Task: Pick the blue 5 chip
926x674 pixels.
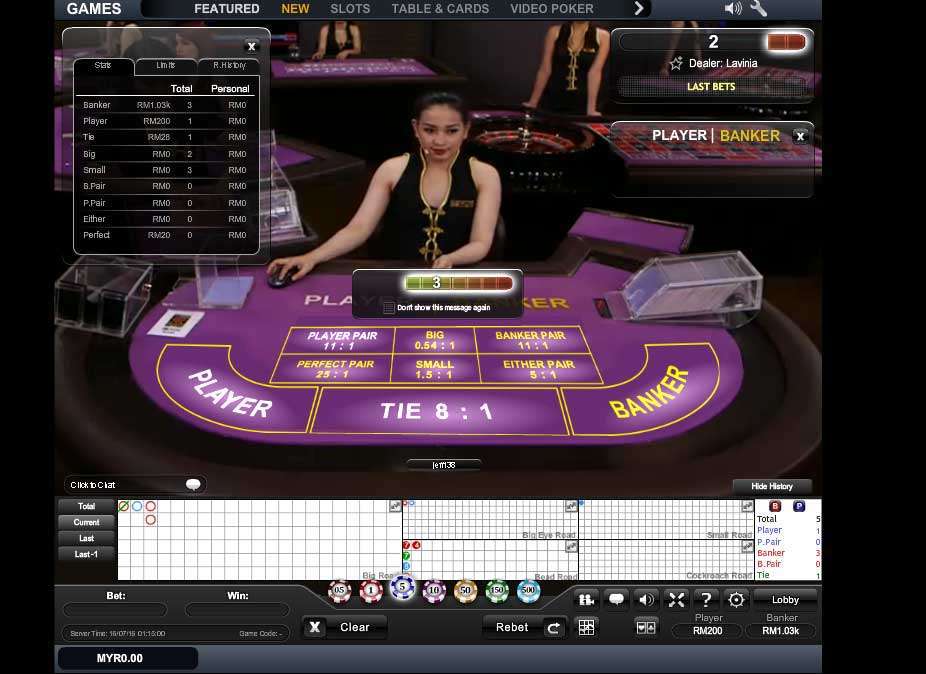Action: click(402, 588)
